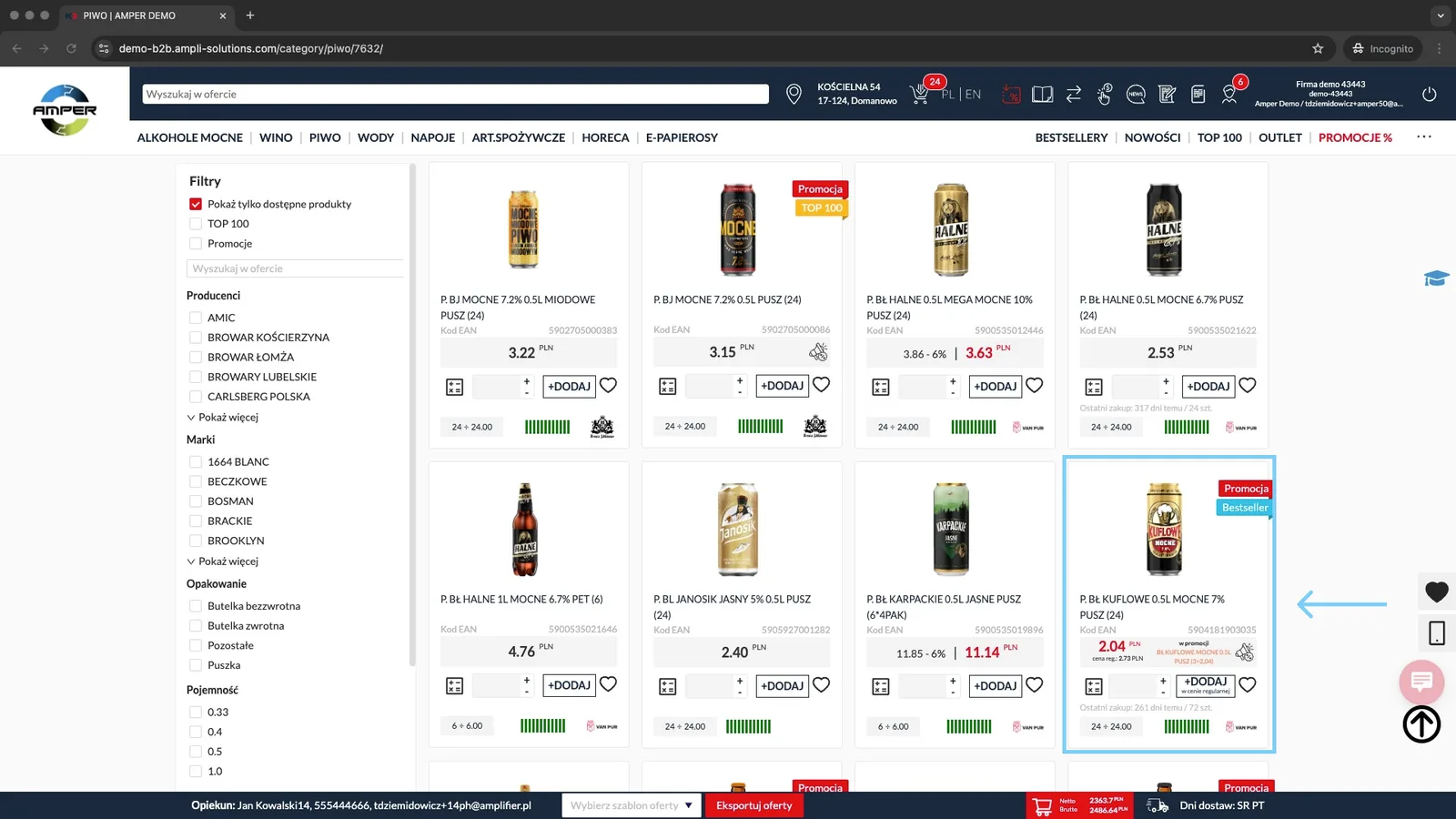Open the P. BŁ KUFLOWE MOCNE product image
This screenshot has height=819, width=1456.
(x=1164, y=529)
